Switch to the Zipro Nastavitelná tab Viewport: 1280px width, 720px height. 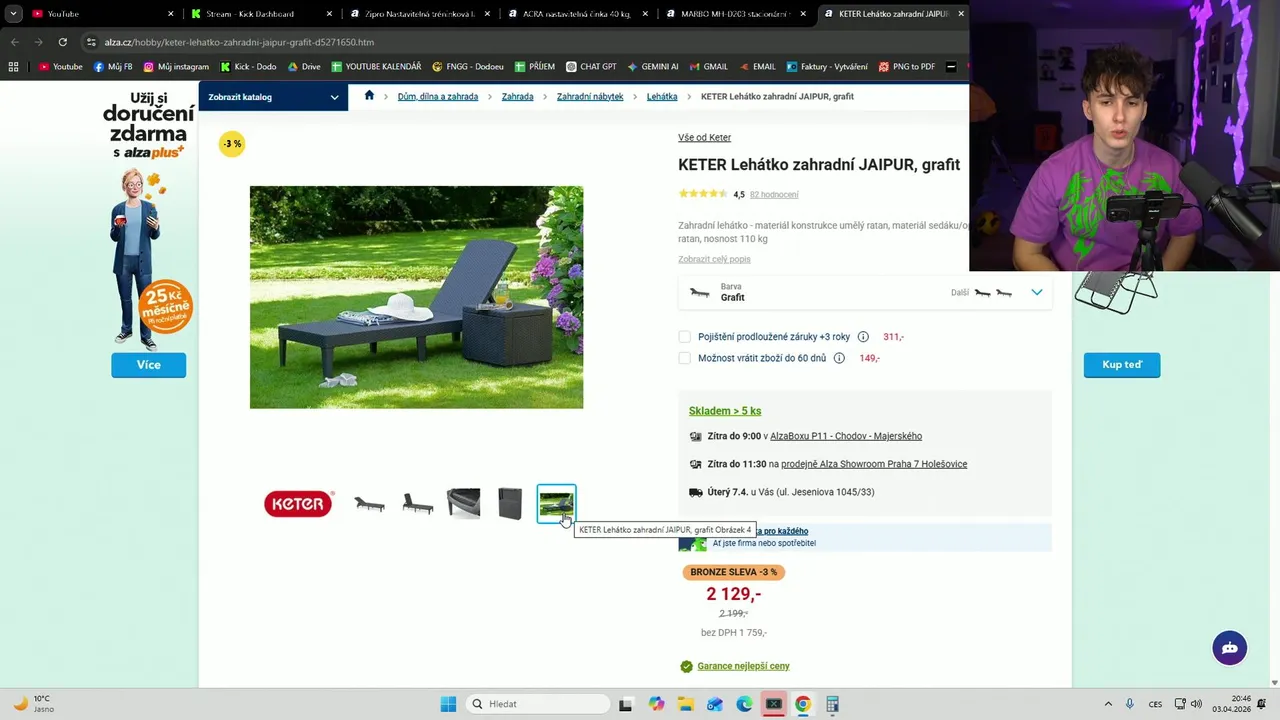coord(418,14)
